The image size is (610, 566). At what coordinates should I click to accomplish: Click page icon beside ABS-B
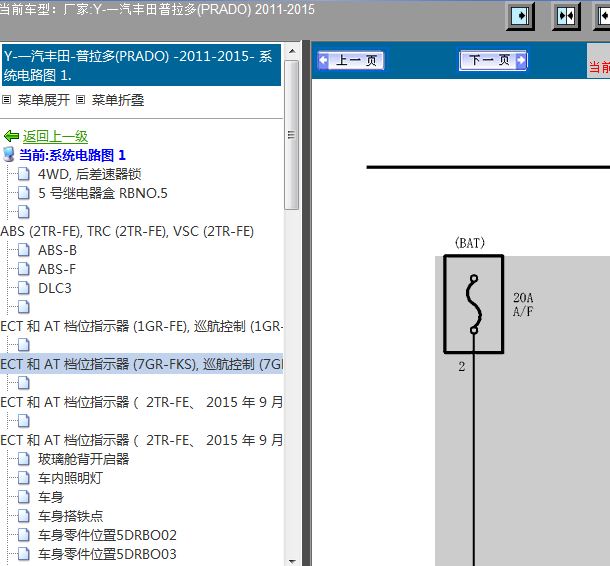24,250
